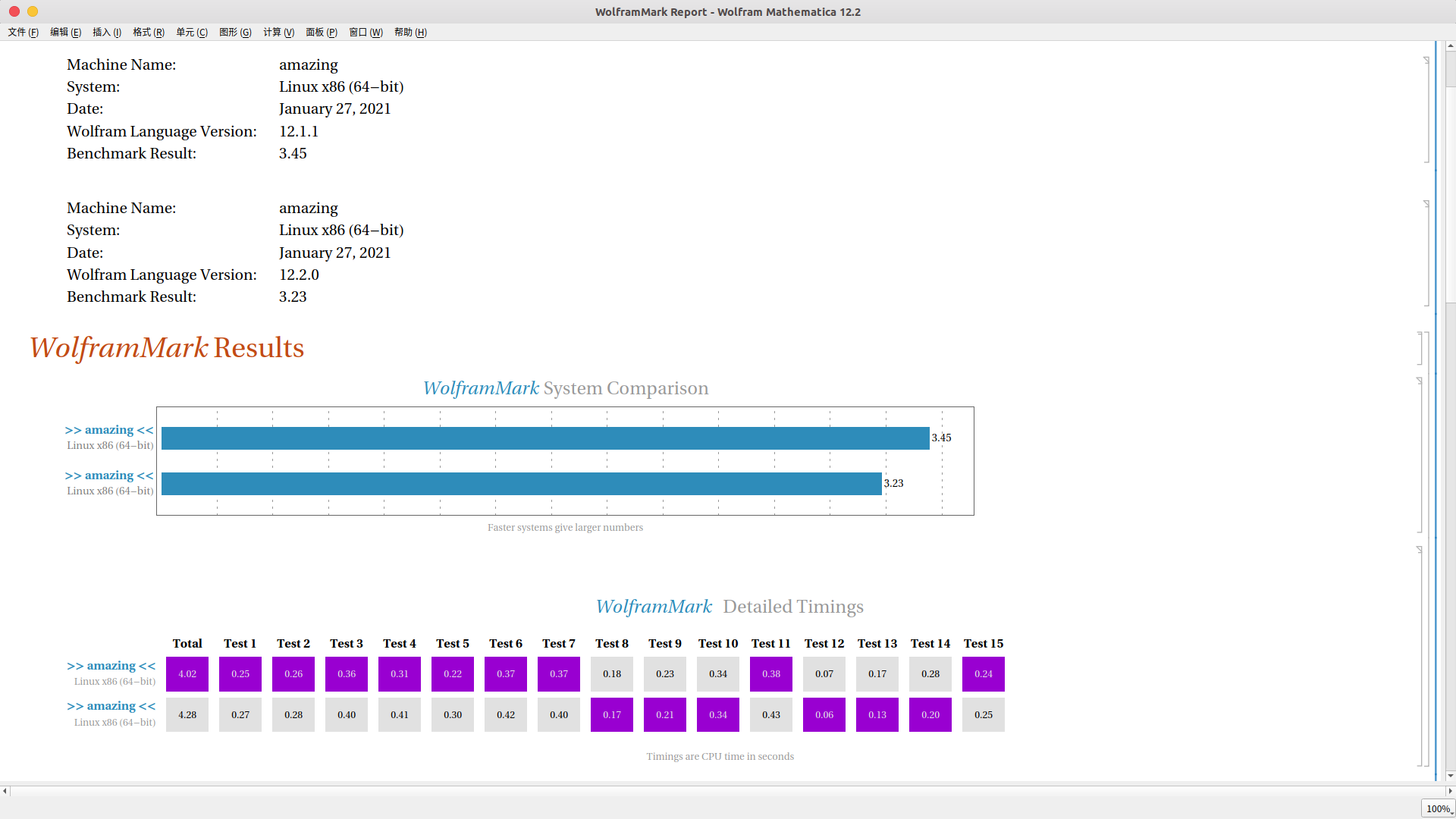Image resolution: width=1456 pixels, height=819 pixels.
Task: Click the vertical scrollbar up arrow
Action: [x=1450, y=45]
